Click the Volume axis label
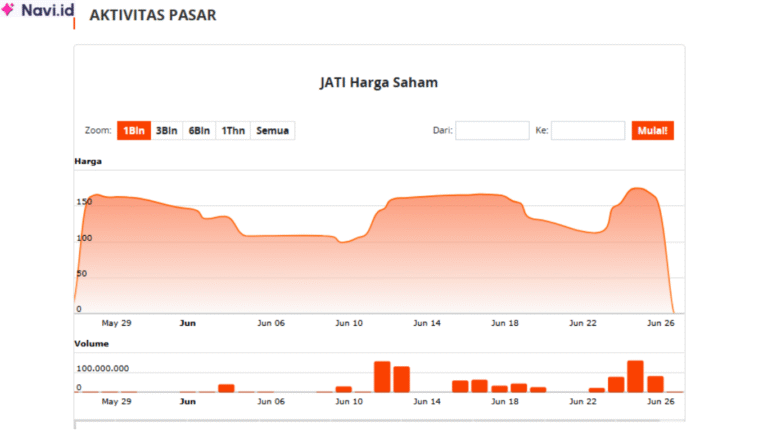This screenshot has height=432, width=768. (92, 343)
